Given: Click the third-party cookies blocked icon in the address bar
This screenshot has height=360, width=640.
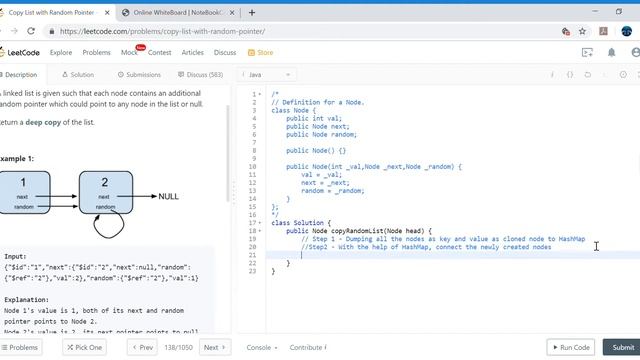Looking at the screenshot, I should pyautogui.click(x=566, y=31).
